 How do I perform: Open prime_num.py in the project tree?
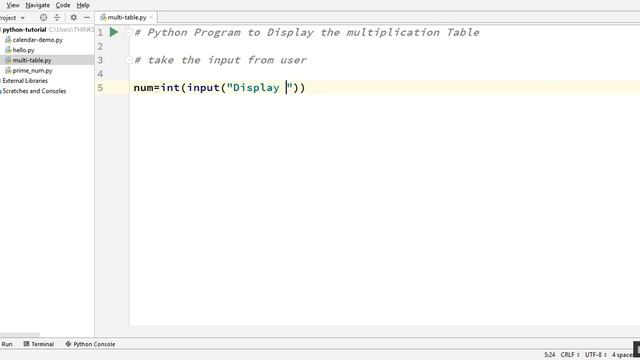tap(32, 71)
